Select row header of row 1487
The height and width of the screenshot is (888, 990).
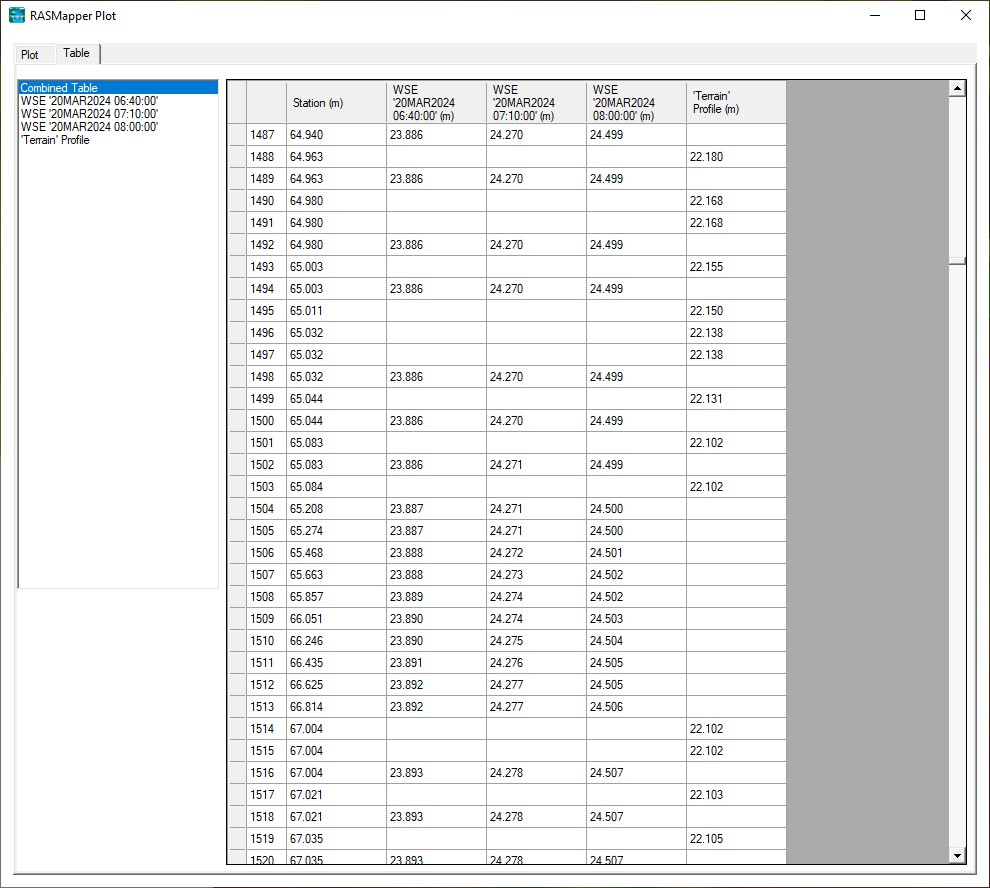tap(237, 135)
